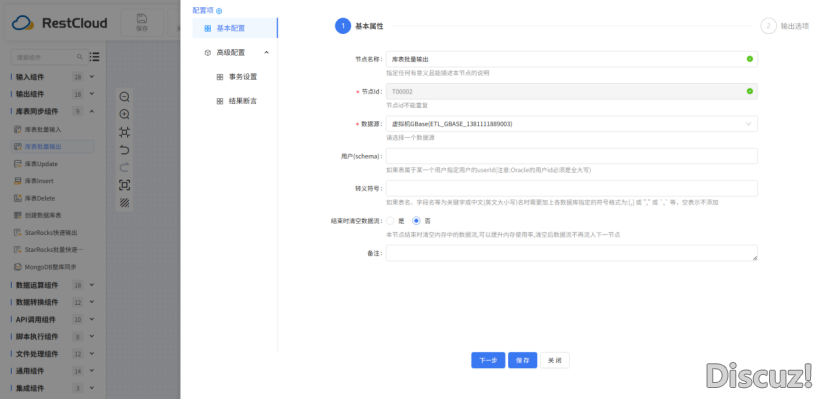829x400 pixels.
Task: Click the 用户(schema) input field
Action: [572, 156]
